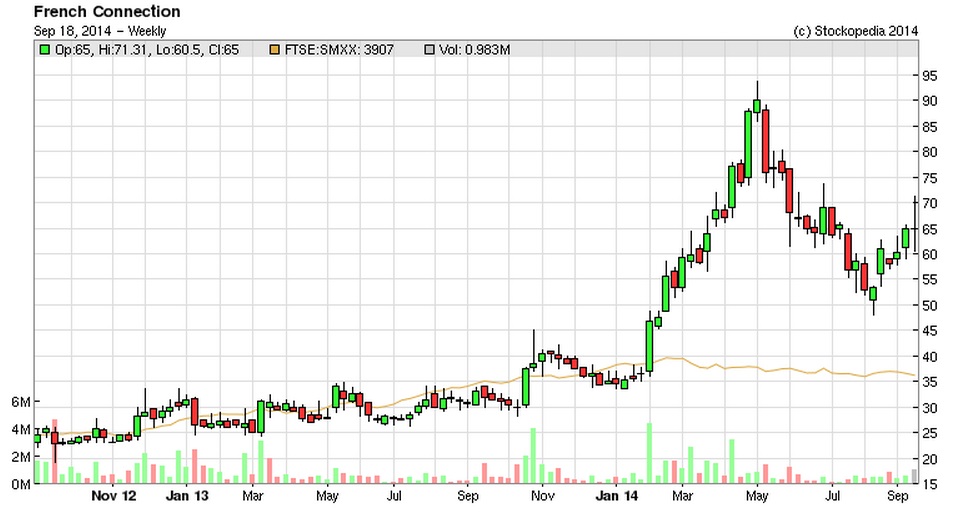
Task: Click the 'FTSE:SMXX: 3907' legend text
Action: click(339, 50)
